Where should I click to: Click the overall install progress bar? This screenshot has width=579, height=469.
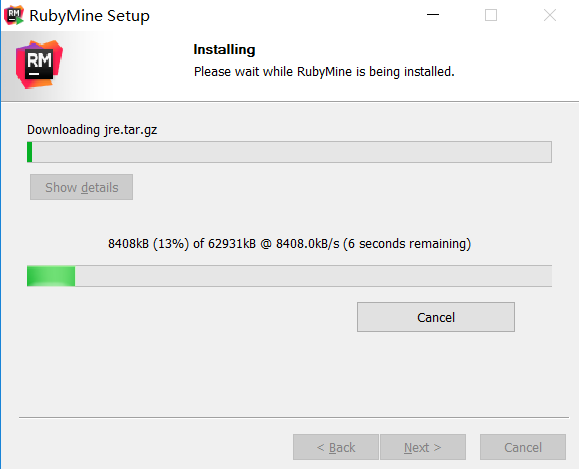(x=290, y=152)
